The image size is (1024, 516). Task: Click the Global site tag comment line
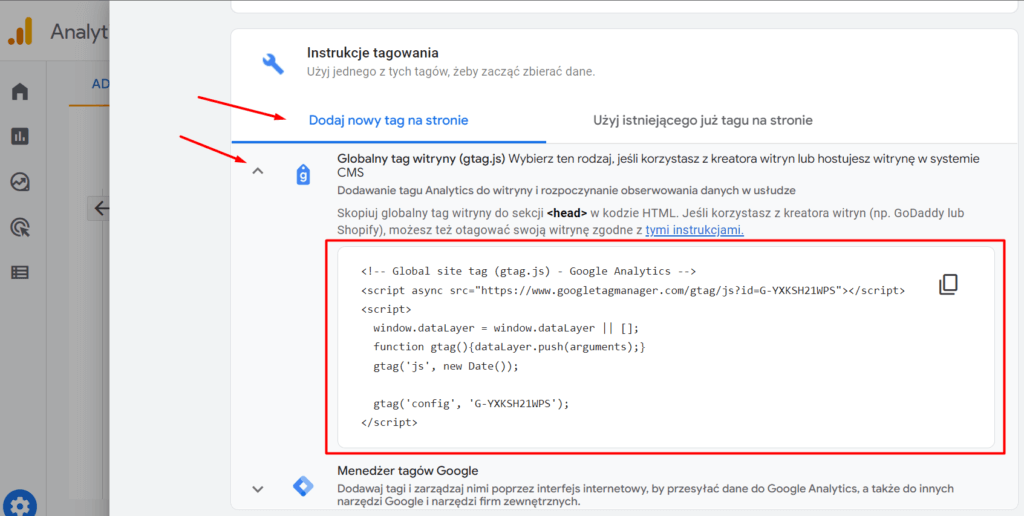[x=528, y=271]
